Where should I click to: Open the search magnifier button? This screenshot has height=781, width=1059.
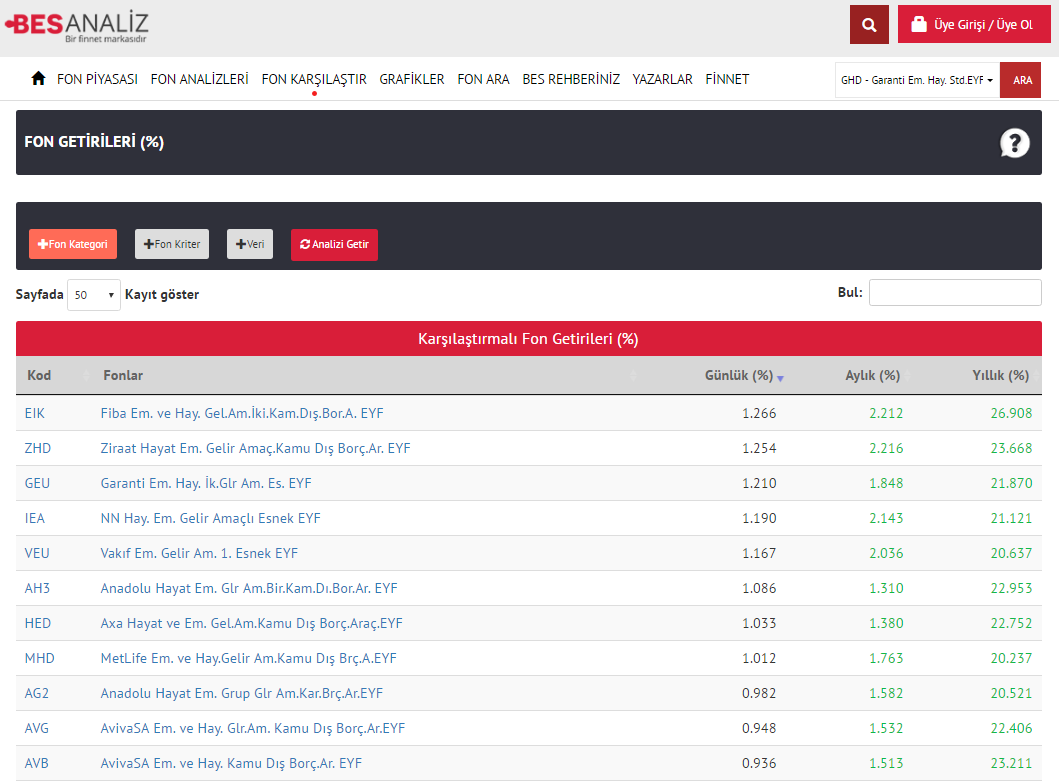coord(869,25)
